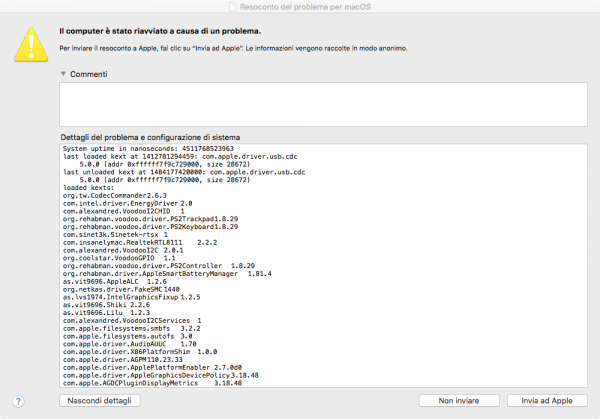The image size is (600, 419).
Task: Click the Commenti label
Action: tap(89, 74)
